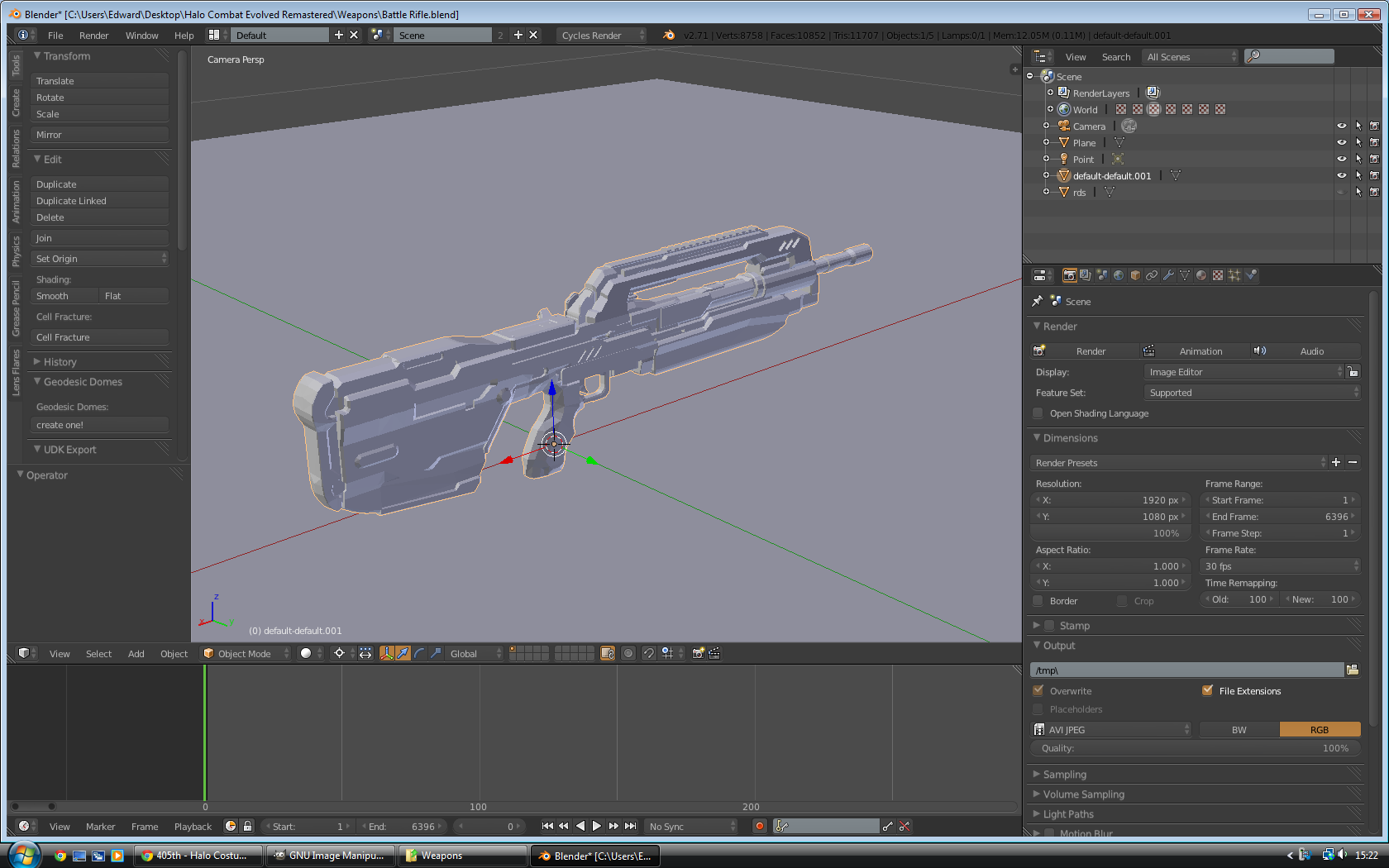Expand the Sampling panel
Image resolution: width=1389 pixels, height=868 pixels.
[1065, 775]
